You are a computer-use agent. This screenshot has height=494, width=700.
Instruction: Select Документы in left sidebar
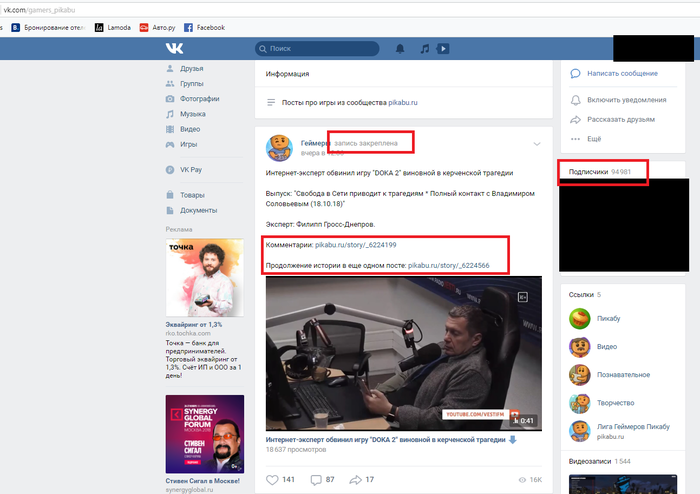tap(198, 210)
